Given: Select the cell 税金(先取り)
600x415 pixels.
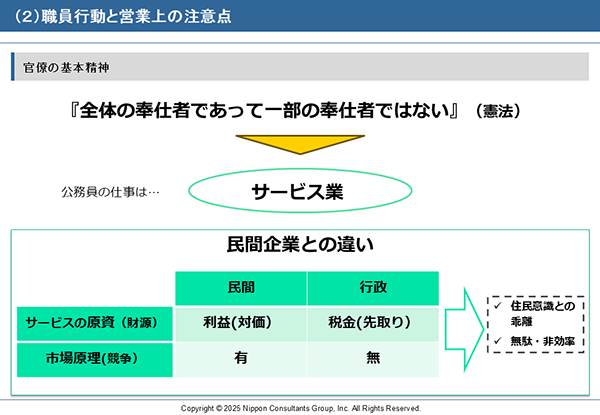Looking at the screenshot, I should point(373,324).
